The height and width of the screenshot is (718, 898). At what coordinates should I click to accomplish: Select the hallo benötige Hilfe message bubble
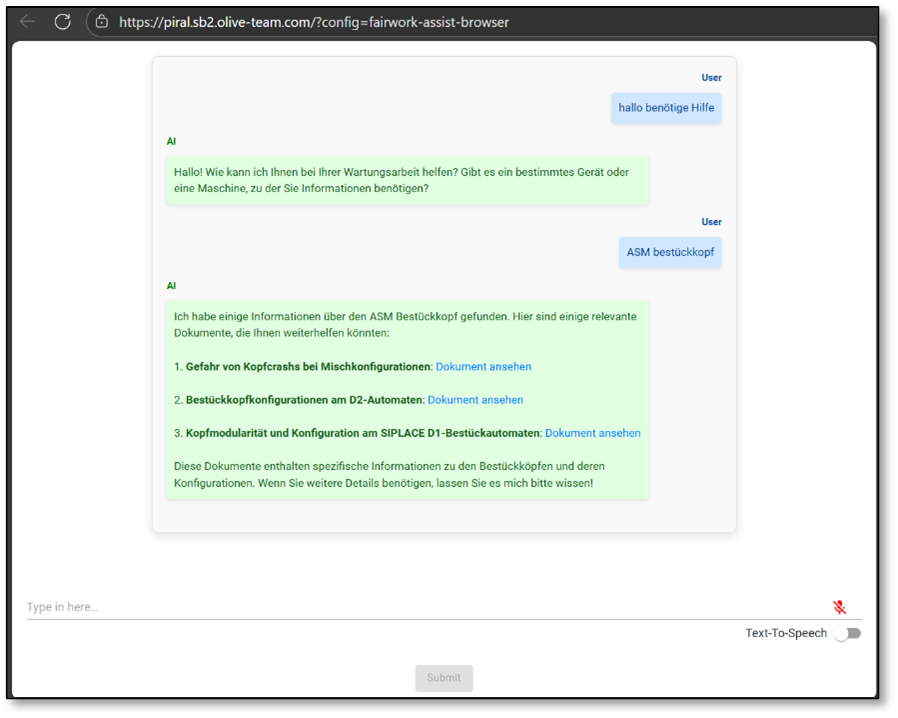click(x=666, y=108)
